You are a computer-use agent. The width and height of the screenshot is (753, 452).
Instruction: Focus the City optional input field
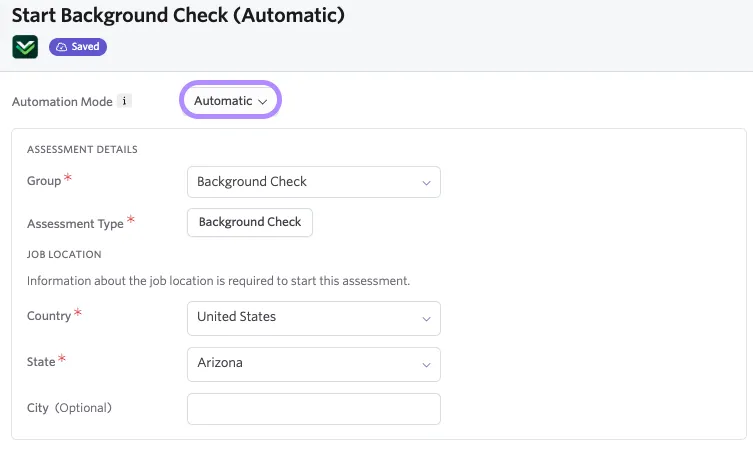click(x=314, y=409)
